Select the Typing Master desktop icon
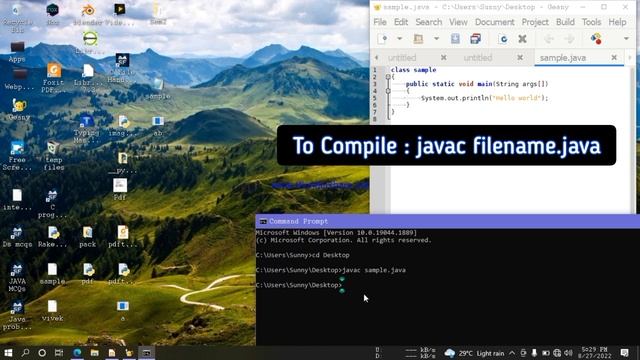 tap(87, 129)
